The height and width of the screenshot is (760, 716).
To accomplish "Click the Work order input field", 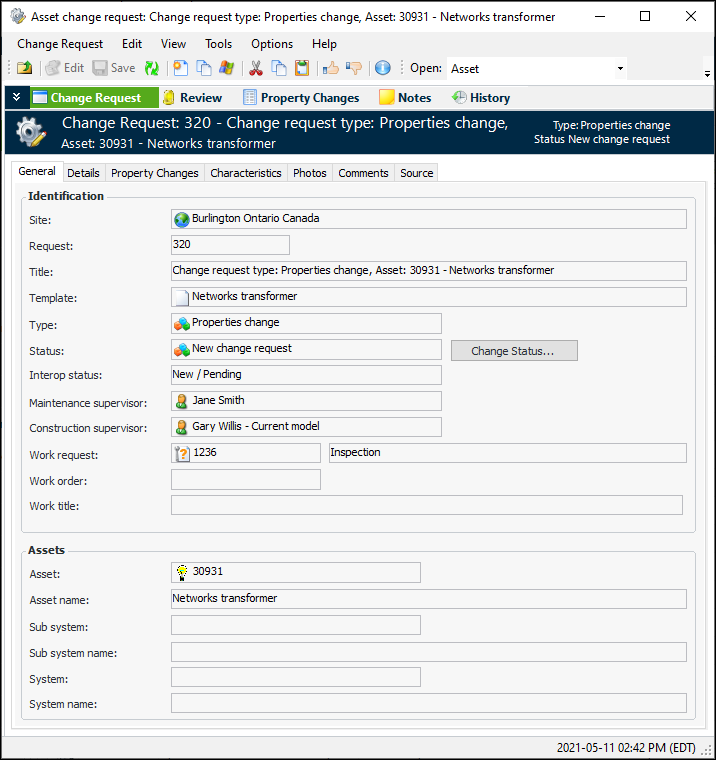I will coord(246,480).
